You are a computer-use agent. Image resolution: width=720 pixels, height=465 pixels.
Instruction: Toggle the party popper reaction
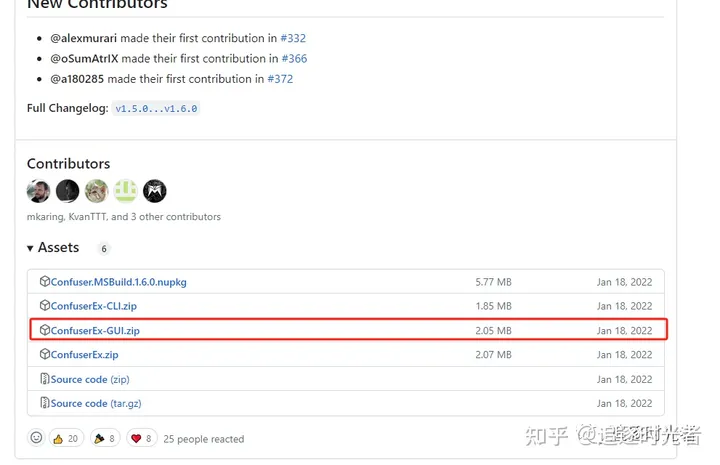click(x=105, y=438)
